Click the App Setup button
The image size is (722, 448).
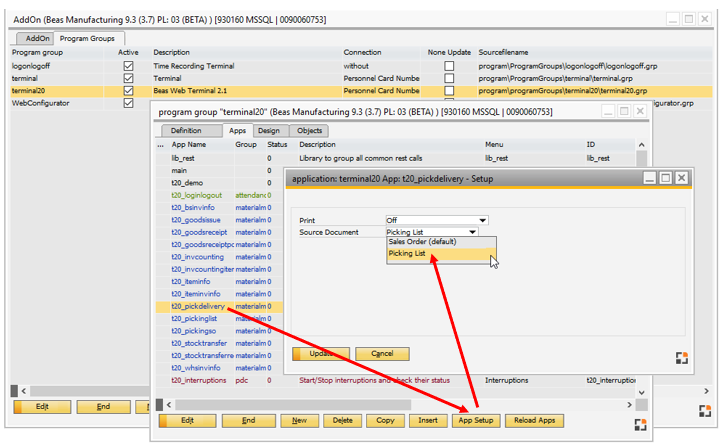coord(475,421)
